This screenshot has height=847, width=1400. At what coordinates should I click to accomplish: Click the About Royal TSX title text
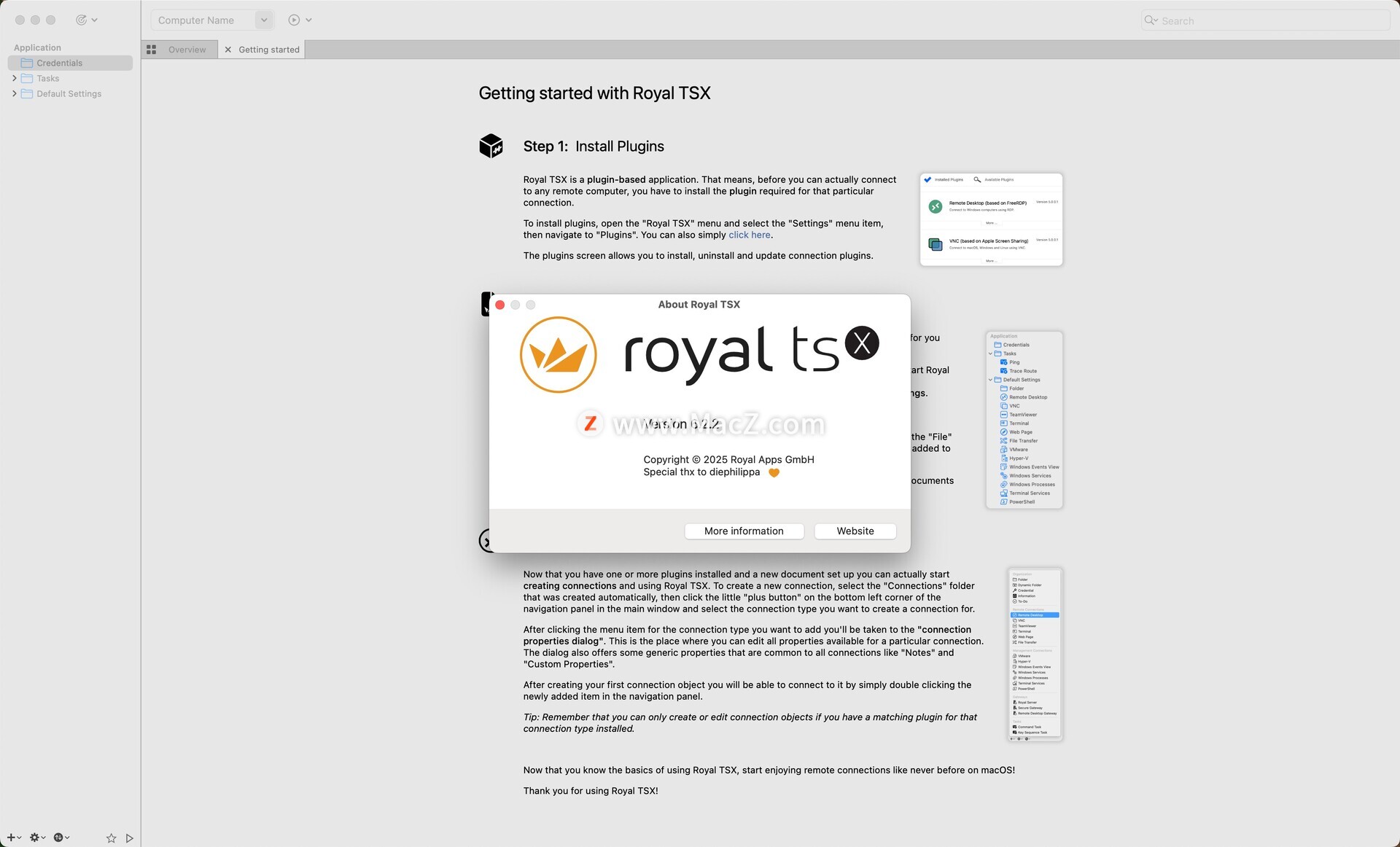click(x=699, y=305)
